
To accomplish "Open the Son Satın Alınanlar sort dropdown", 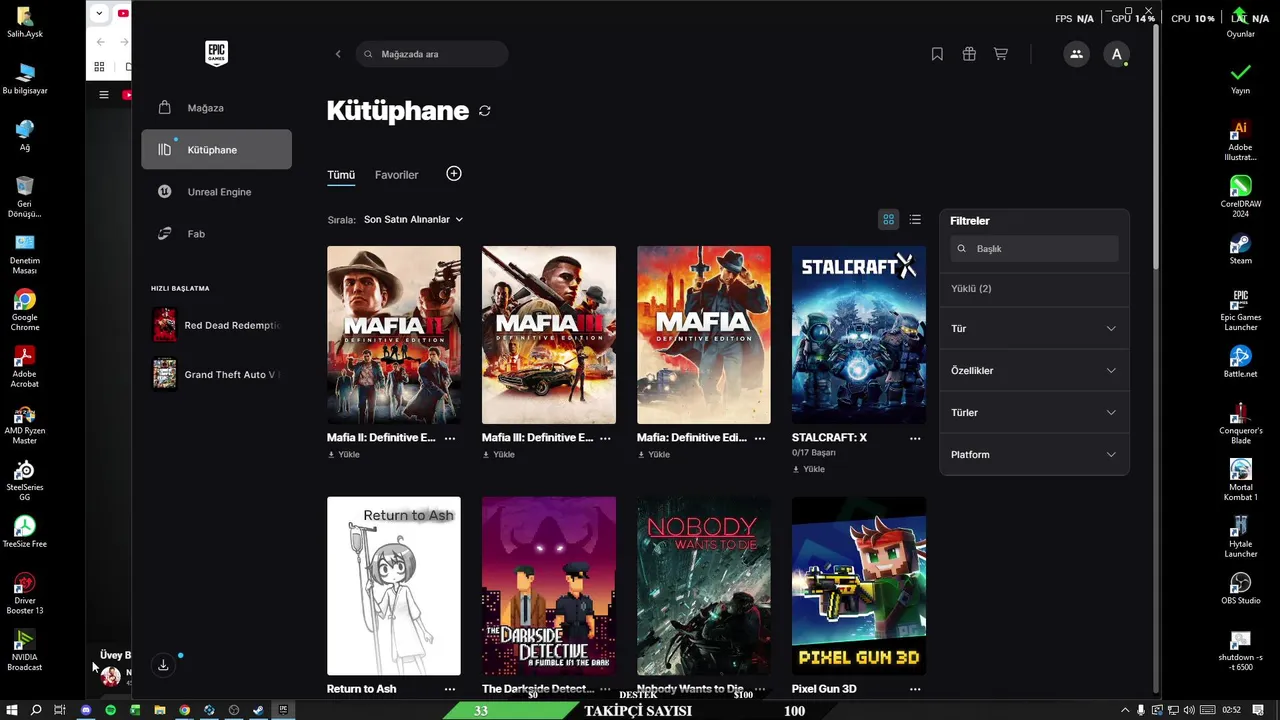I will pyautogui.click(x=413, y=219).
